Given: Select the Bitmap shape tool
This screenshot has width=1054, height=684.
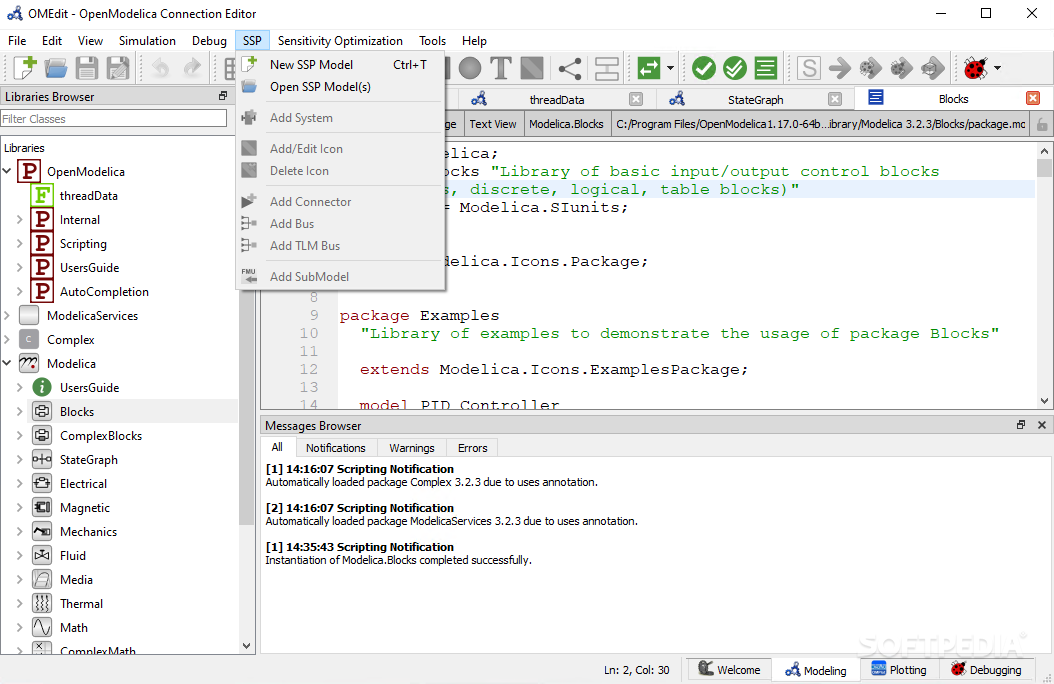Looking at the screenshot, I should (532, 68).
